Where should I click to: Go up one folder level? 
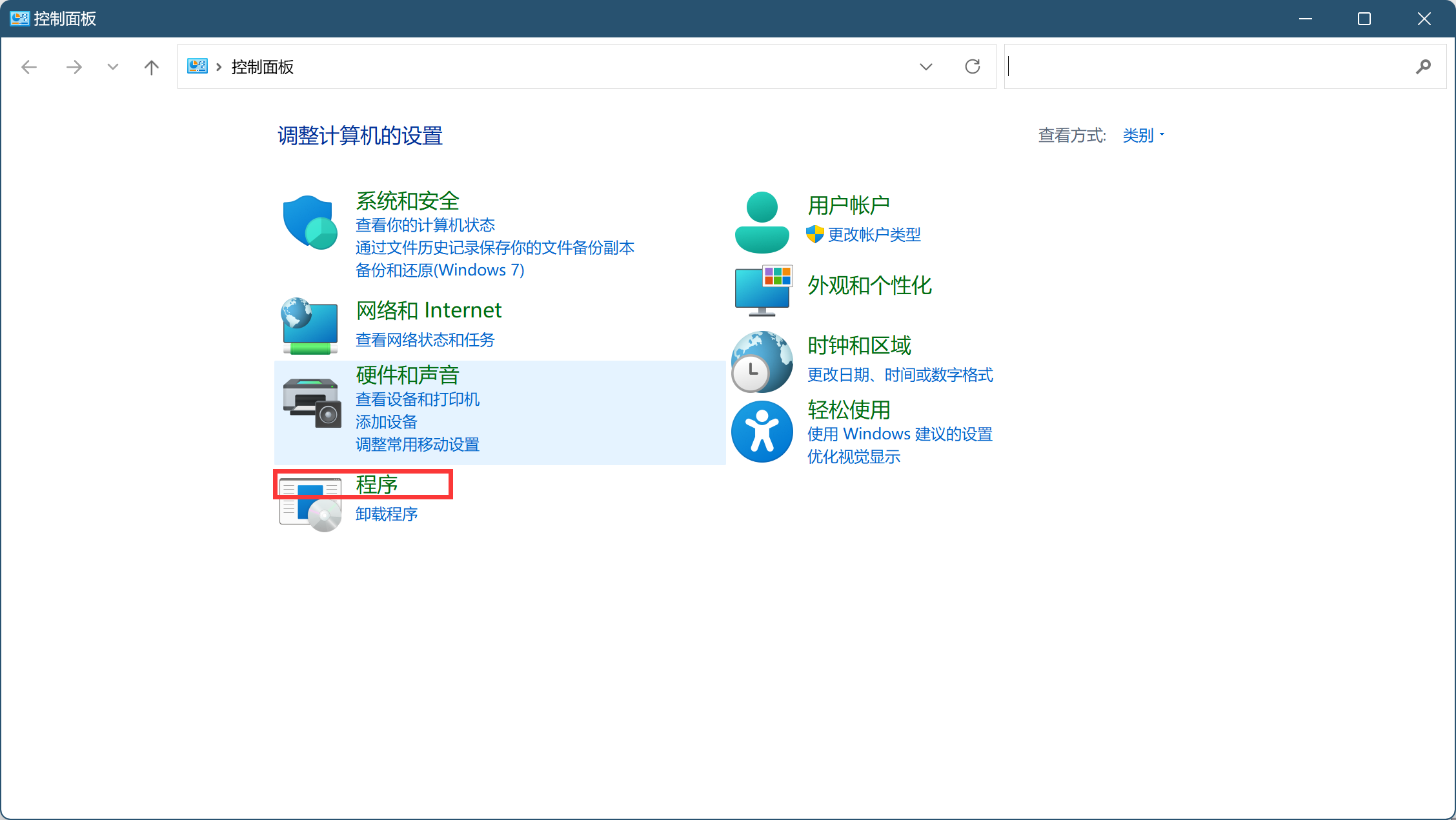pos(152,67)
